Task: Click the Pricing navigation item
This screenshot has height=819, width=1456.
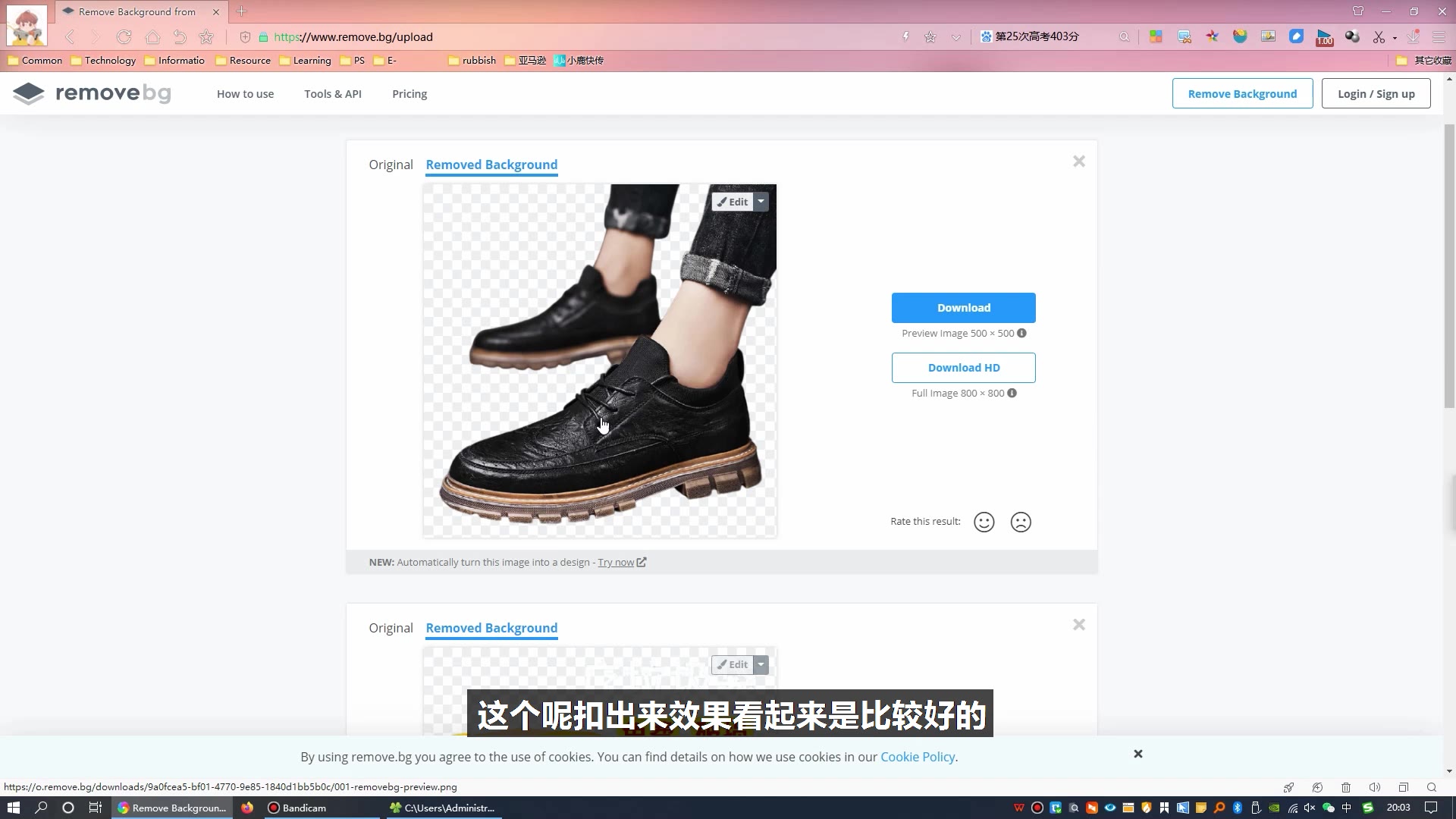Action: coord(409,93)
